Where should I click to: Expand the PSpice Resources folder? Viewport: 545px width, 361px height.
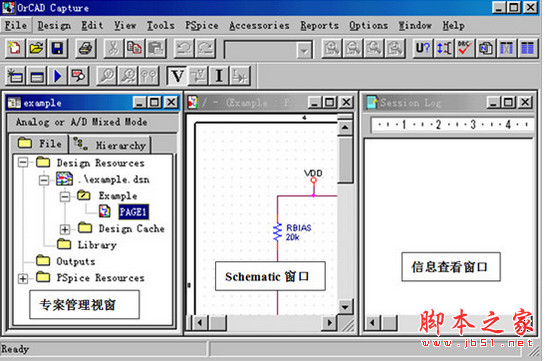23,278
